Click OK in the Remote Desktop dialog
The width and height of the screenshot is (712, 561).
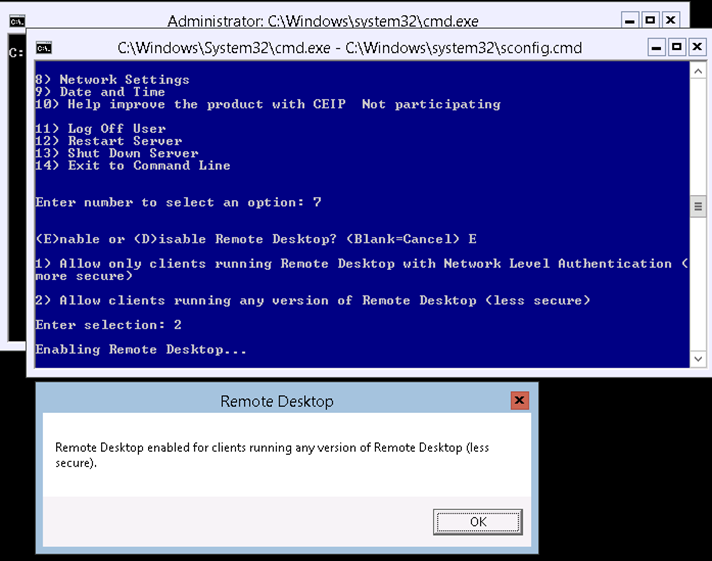click(478, 521)
